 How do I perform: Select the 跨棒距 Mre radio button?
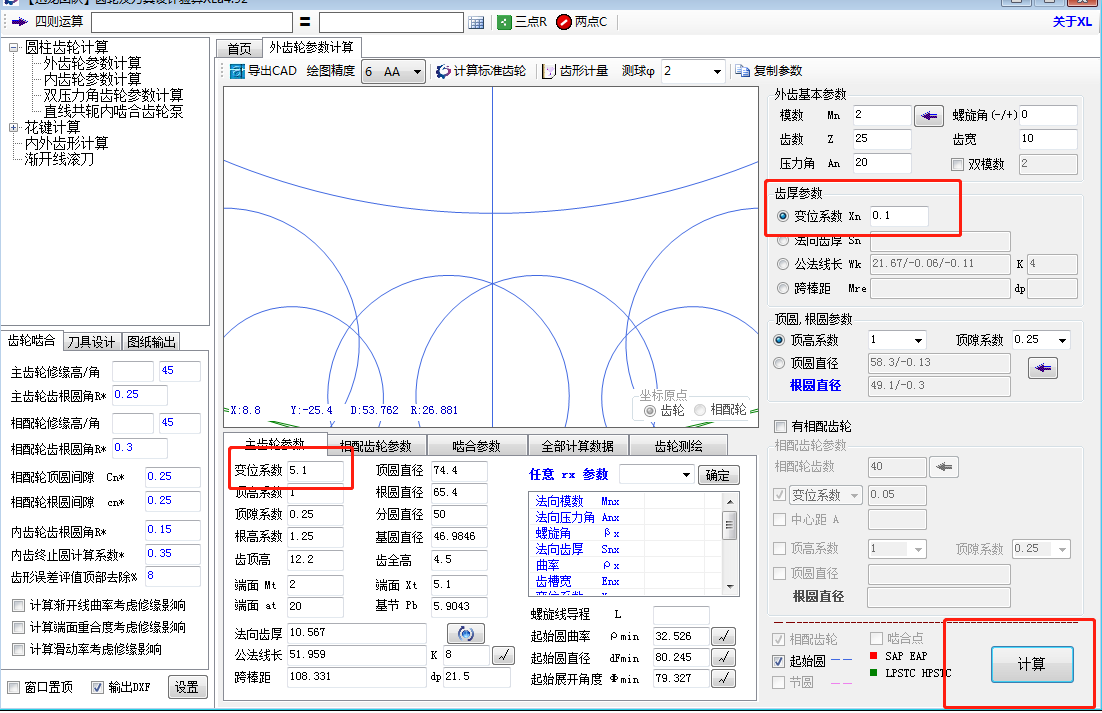[x=782, y=288]
